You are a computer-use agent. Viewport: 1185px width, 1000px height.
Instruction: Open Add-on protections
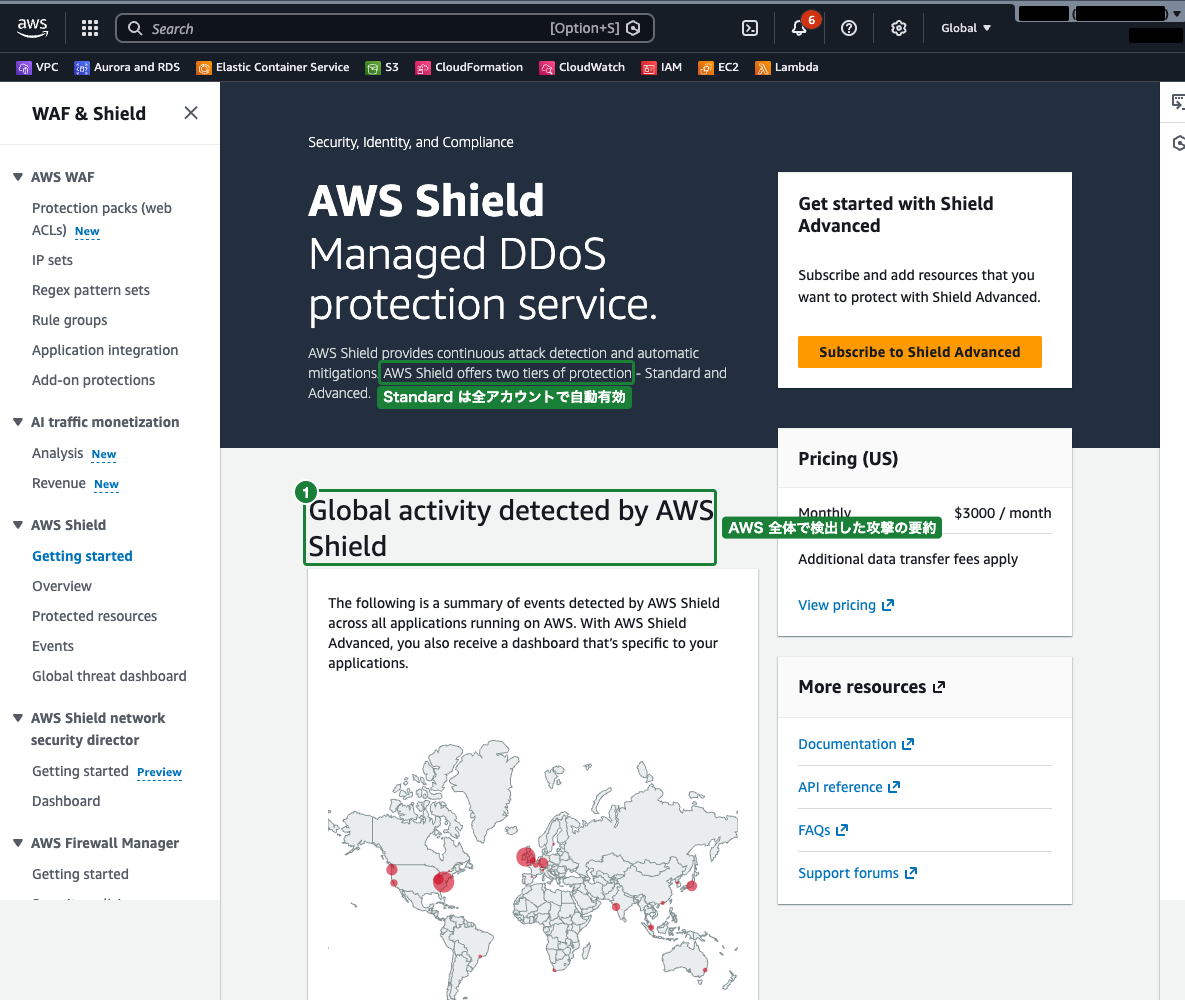(x=93, y=380)
